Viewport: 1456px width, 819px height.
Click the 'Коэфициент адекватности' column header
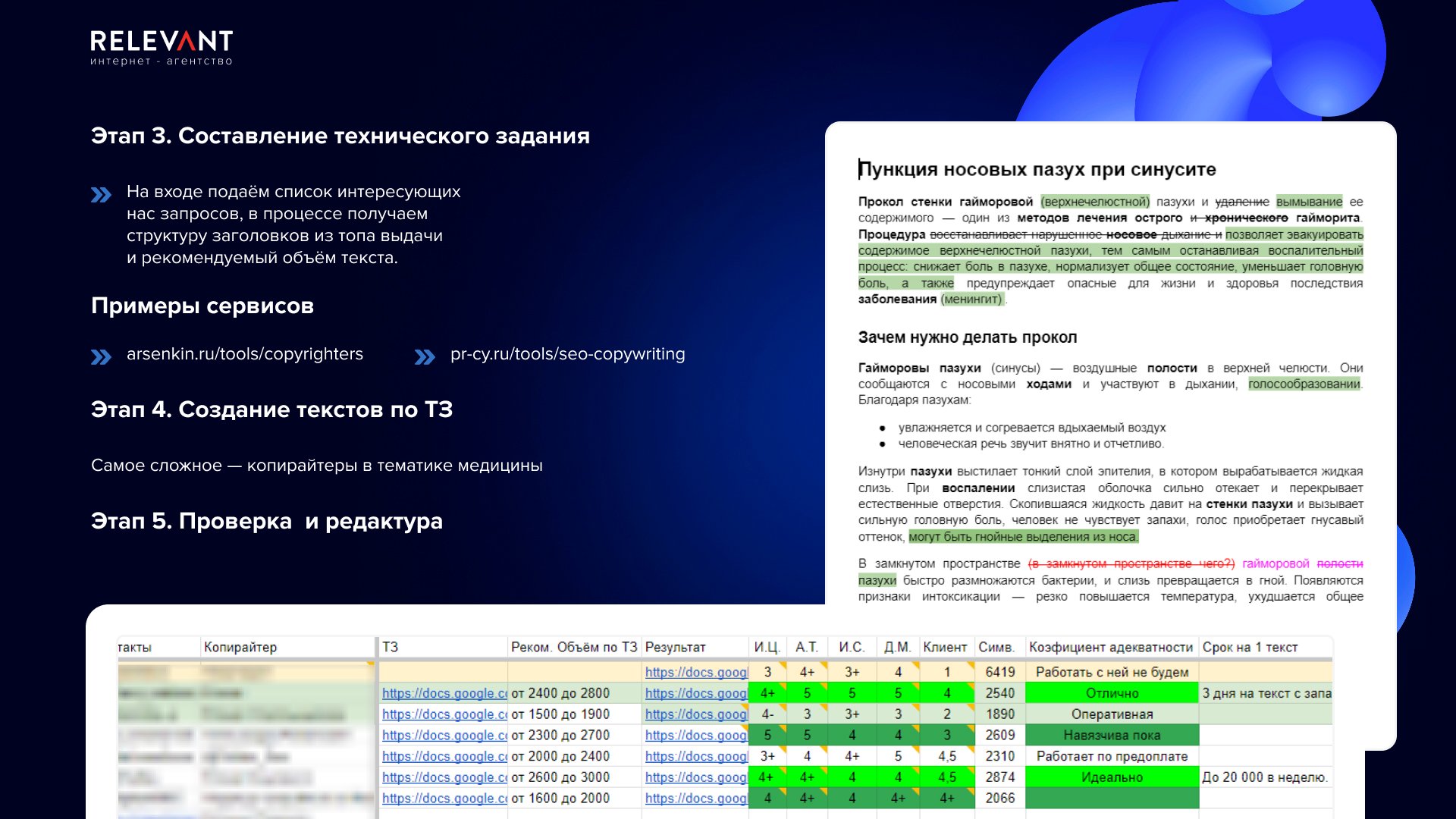coord(1110,647)
